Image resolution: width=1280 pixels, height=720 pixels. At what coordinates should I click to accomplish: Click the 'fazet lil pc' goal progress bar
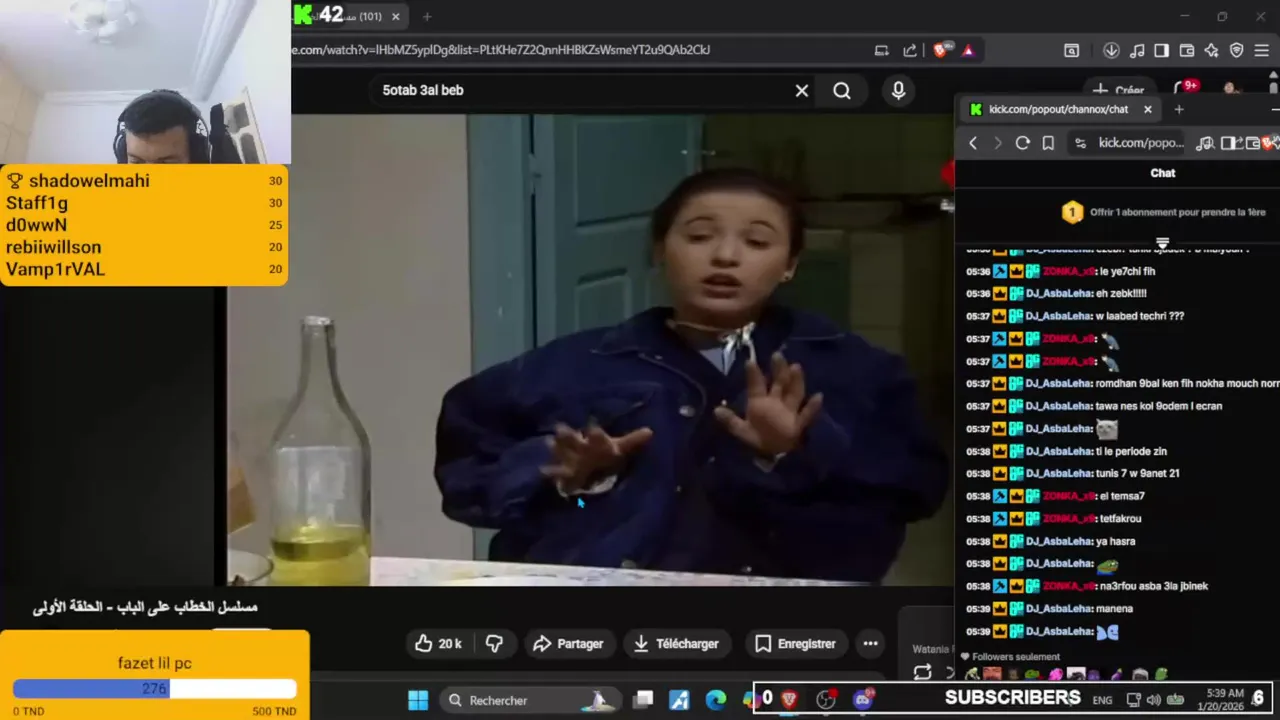155,688
